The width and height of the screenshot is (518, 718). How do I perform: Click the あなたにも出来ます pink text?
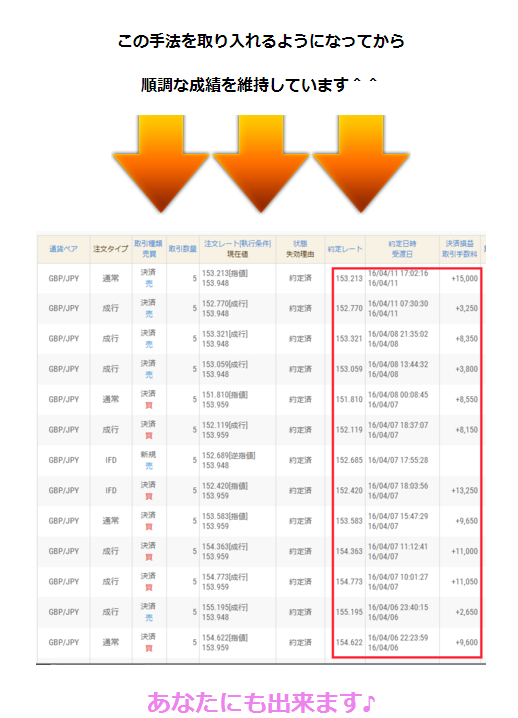(x=261, y=702)
